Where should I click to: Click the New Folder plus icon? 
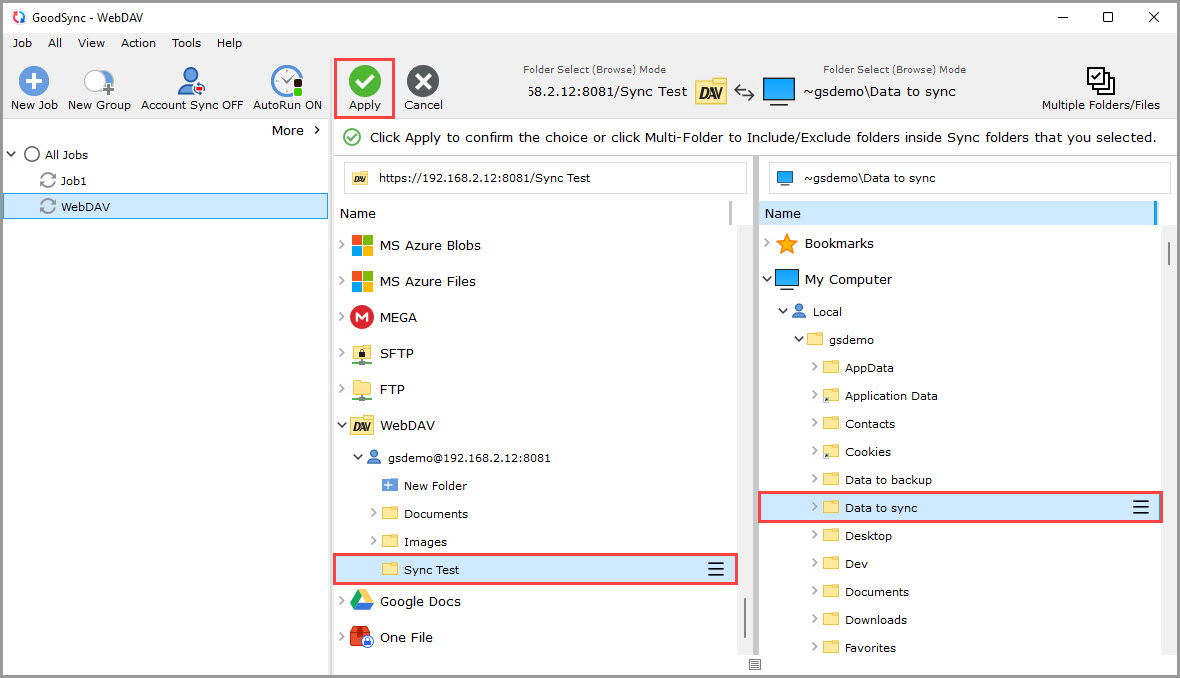pos(389,485)
